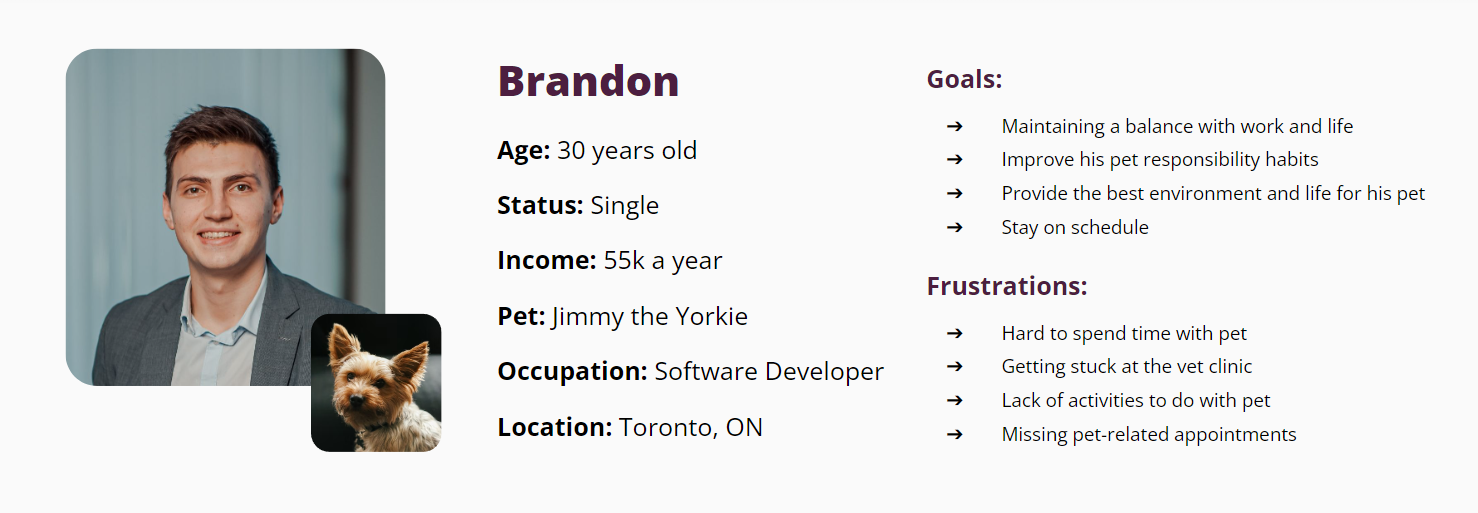Click the Age: 30 years old line
Image resolution: width=1478 pixels, height=513 pixels.
pyautogui.click(x=597, y=151)
